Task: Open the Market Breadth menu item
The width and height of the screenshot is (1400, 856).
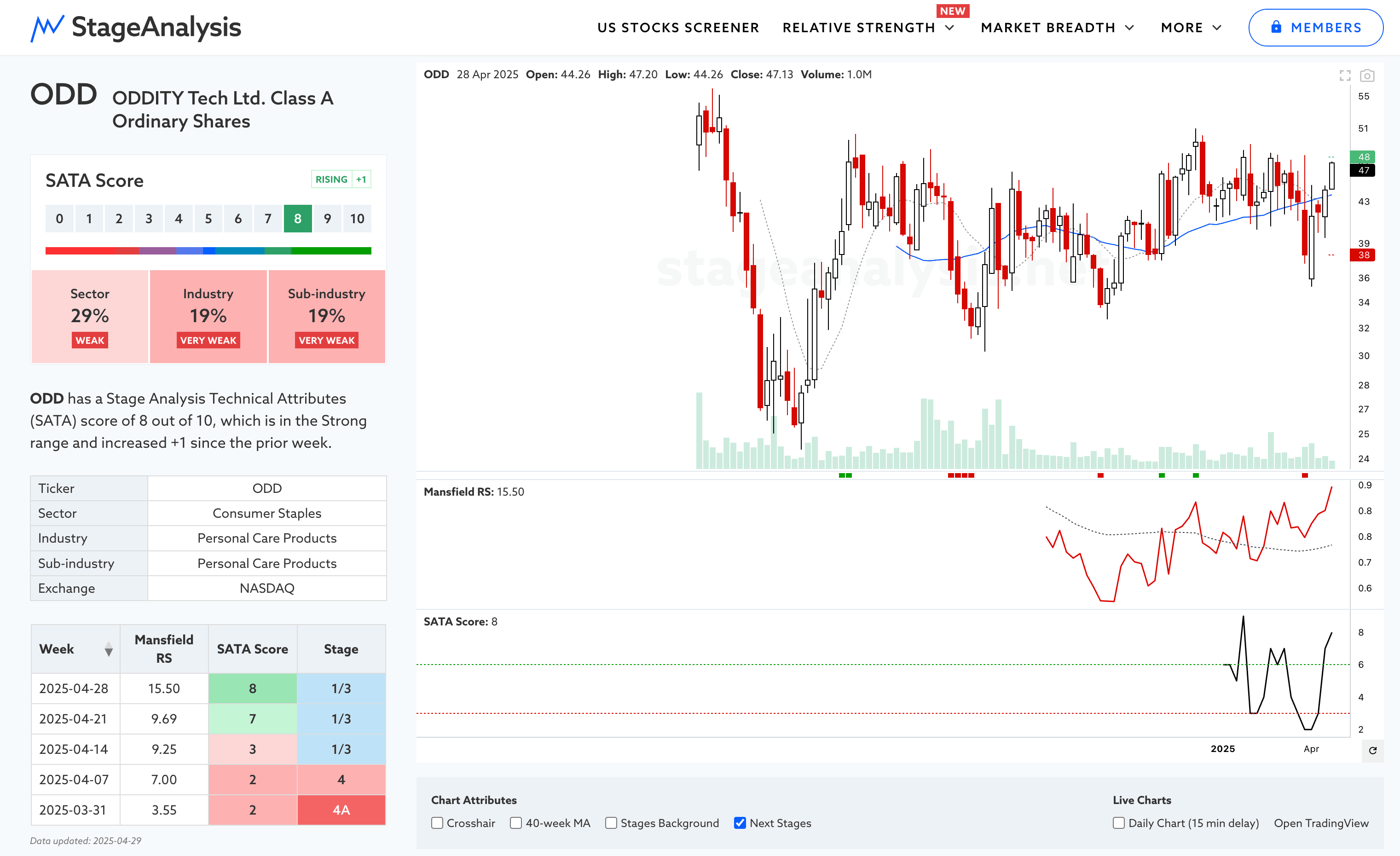Action: [1048, 28]
